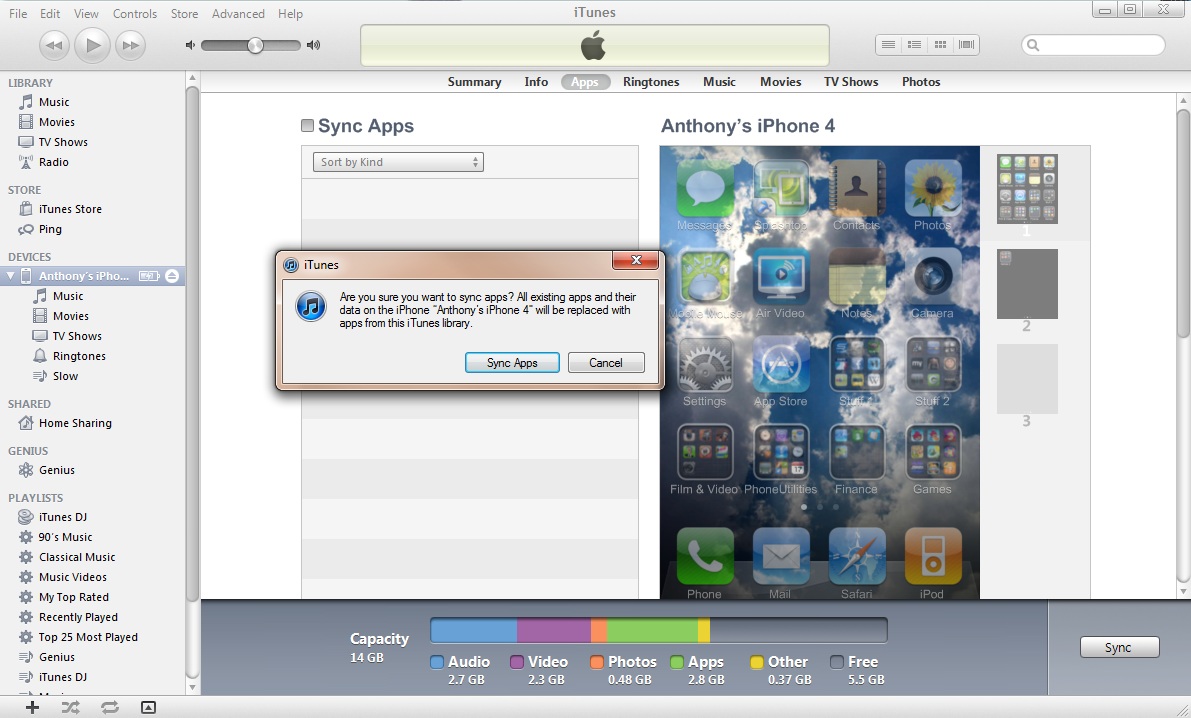Switch to the Ringtones tab

tap(651, 82)
